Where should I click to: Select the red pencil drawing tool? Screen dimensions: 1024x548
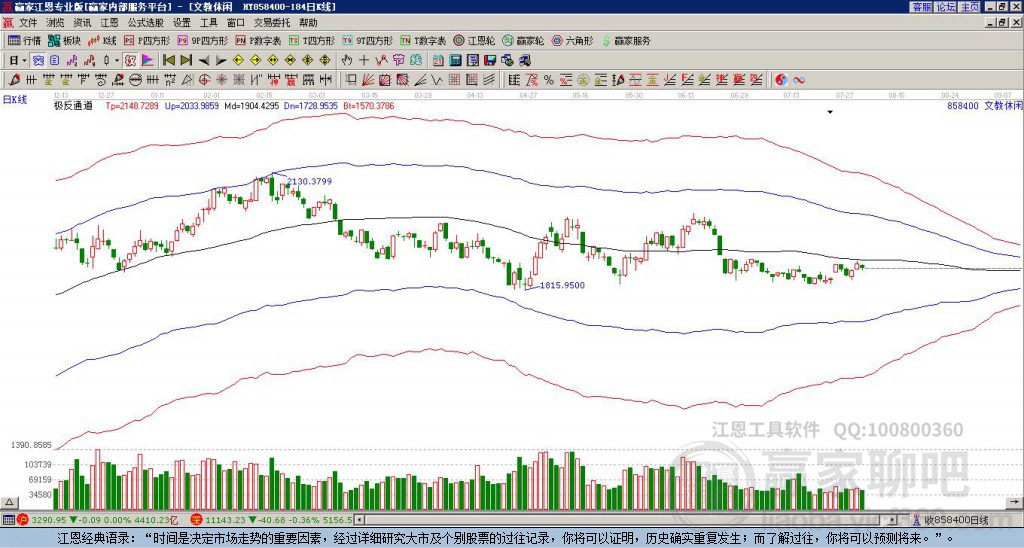pyautogui.click(x=13, y=80)
